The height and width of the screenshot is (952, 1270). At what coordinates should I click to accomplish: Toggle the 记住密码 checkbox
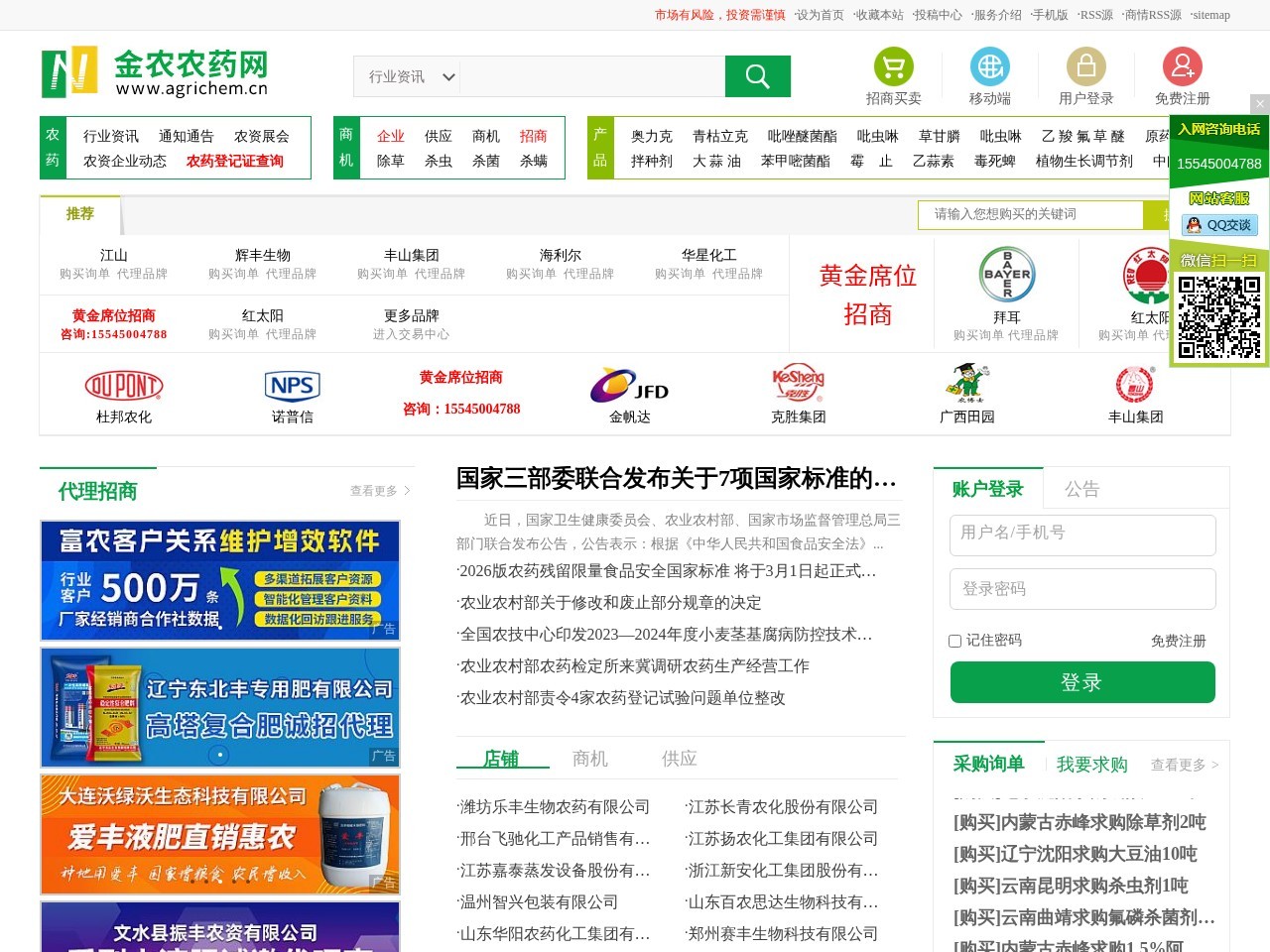coord(954,641)
